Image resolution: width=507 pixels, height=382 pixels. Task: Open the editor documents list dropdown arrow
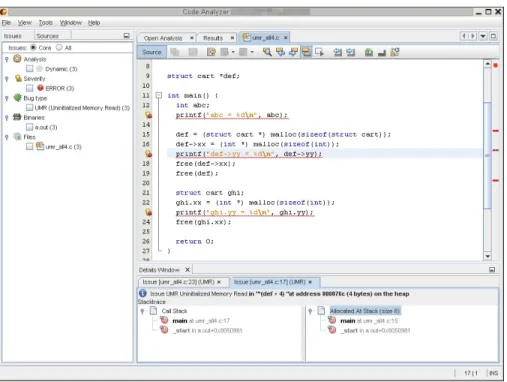[483, 36]
